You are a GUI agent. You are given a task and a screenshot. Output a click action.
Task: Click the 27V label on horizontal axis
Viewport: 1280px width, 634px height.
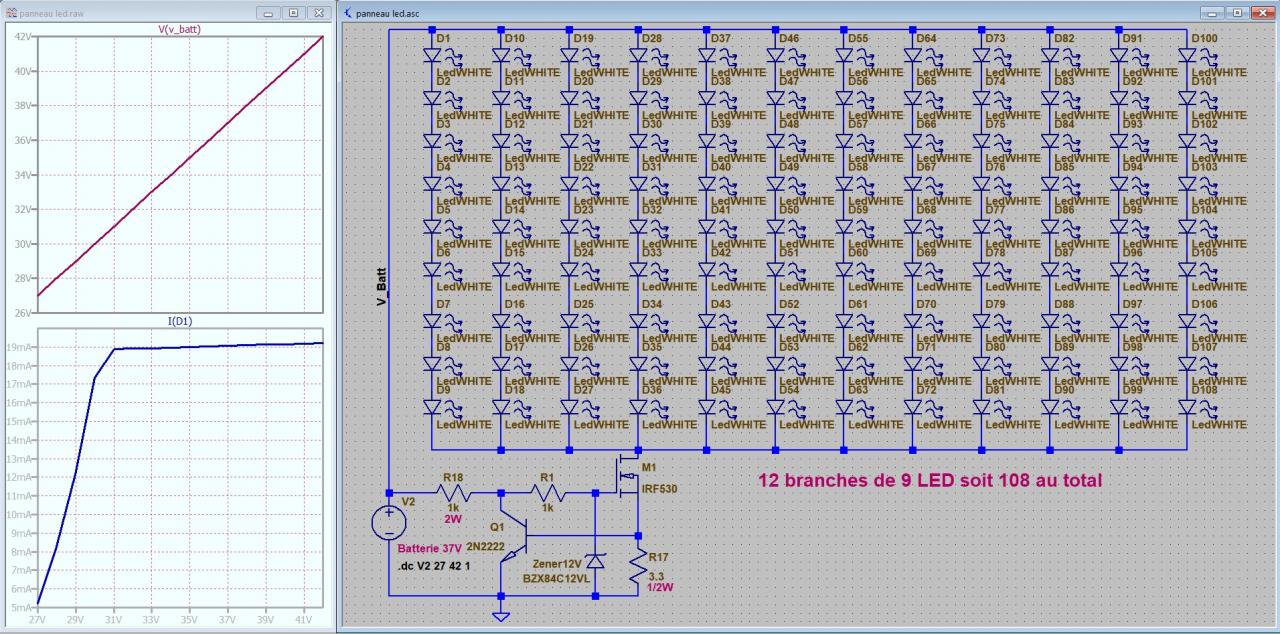point(38,621)
